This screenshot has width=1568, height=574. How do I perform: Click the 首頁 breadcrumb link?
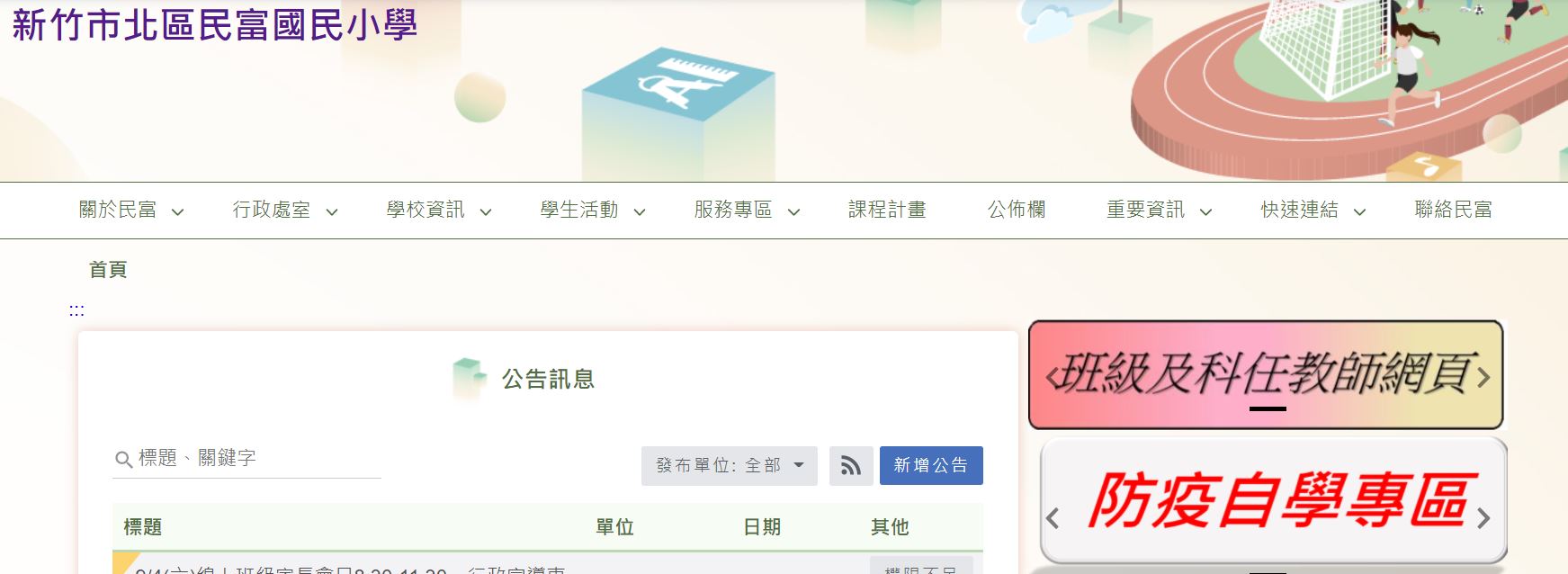108,270
